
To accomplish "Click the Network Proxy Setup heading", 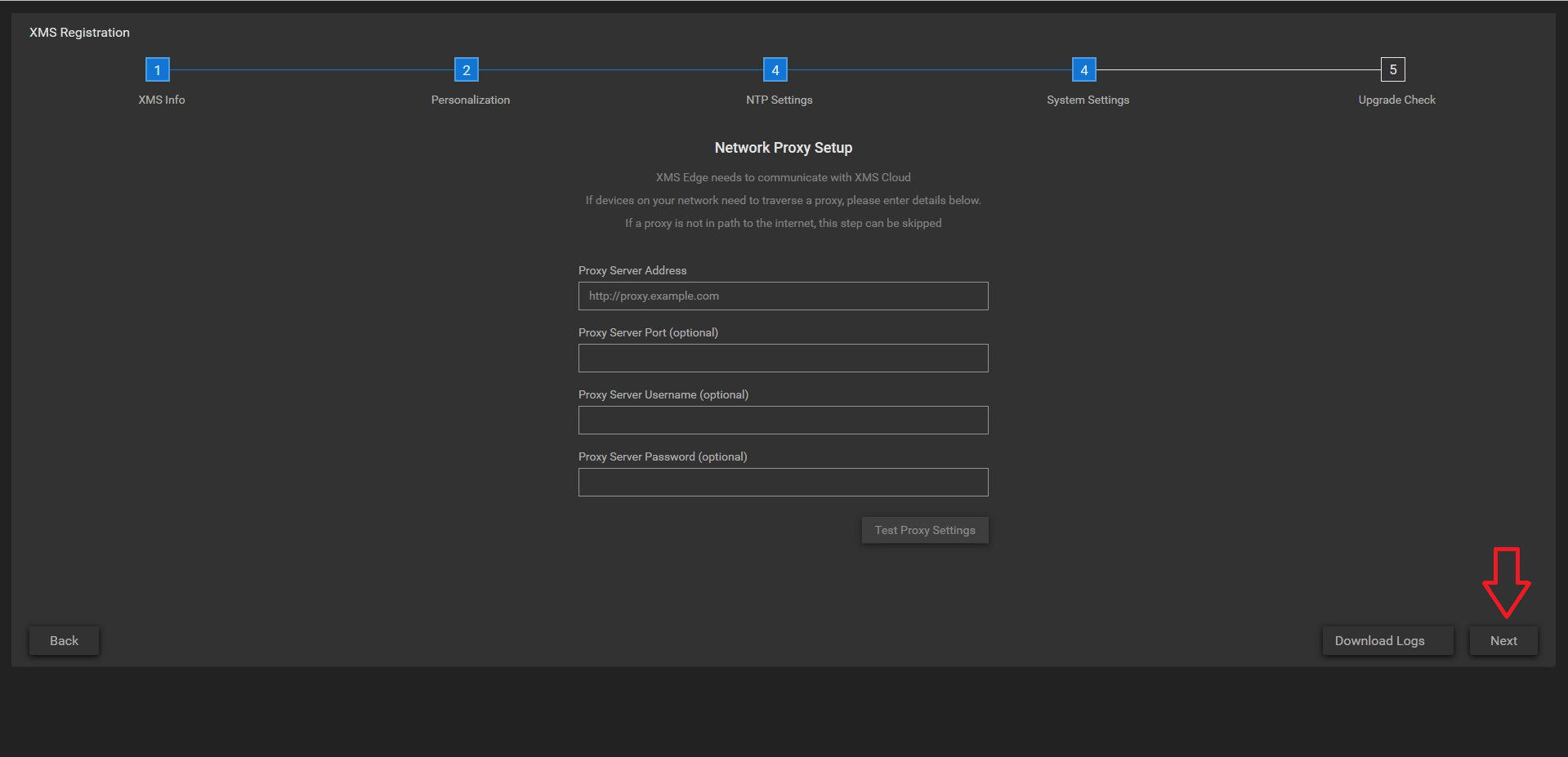I will pyautogui.click(x=784, y=148).
